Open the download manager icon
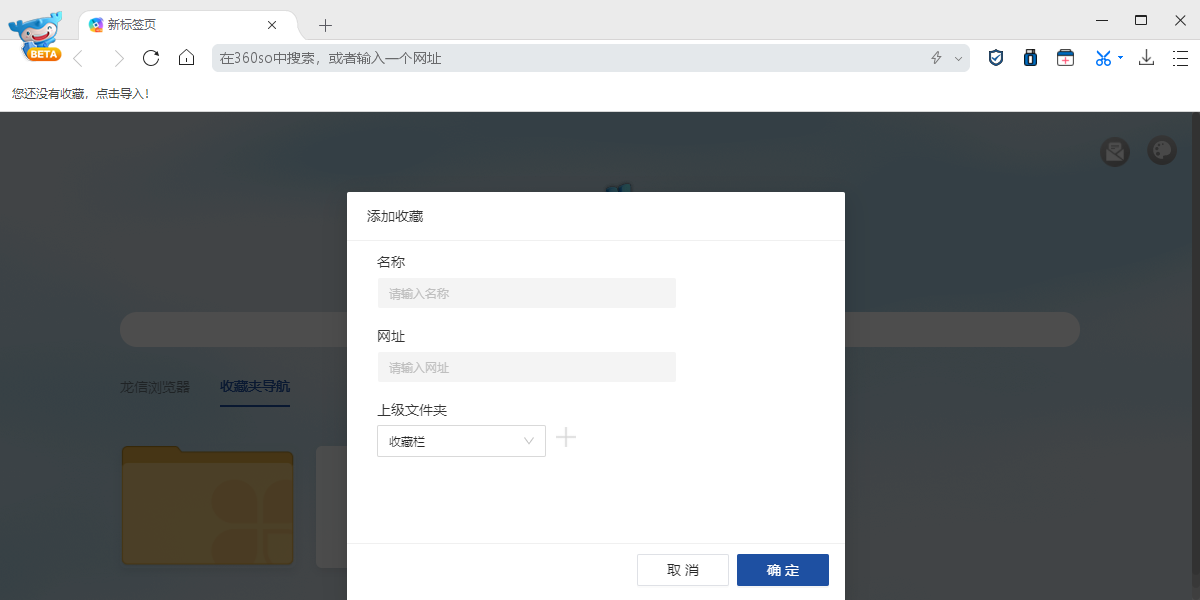The width and height of the screenshot is (1200, 600). (x=1146, y=58)
